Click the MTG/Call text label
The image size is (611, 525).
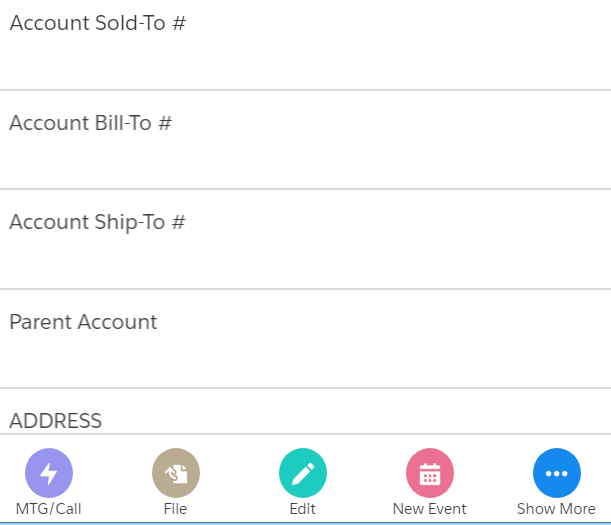[x=49, y=509]
